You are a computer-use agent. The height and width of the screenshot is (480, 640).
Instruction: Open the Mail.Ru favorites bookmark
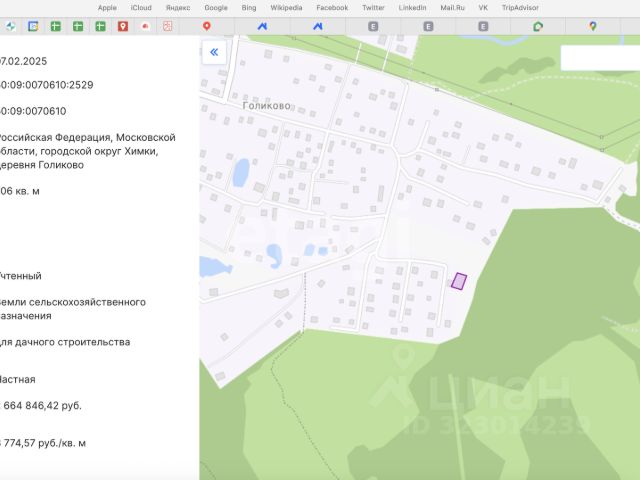click(x=452, y=8)
